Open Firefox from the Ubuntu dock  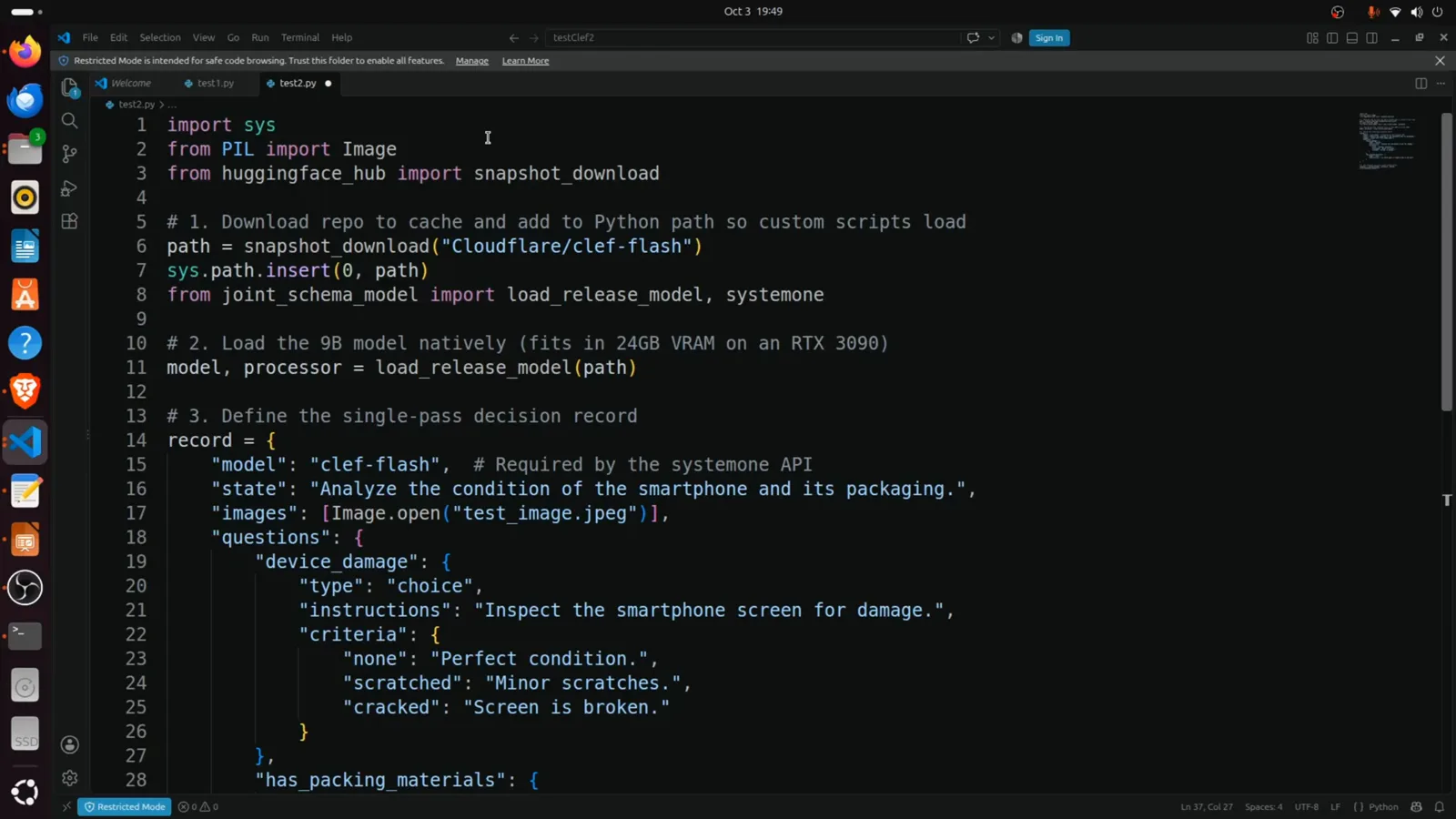[25, 51]
